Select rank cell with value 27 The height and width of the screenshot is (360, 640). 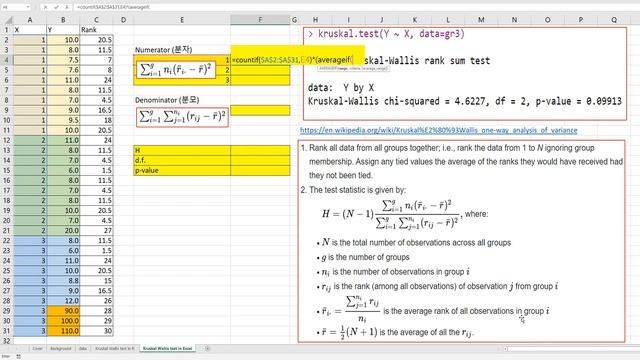[x=96, y=230]
